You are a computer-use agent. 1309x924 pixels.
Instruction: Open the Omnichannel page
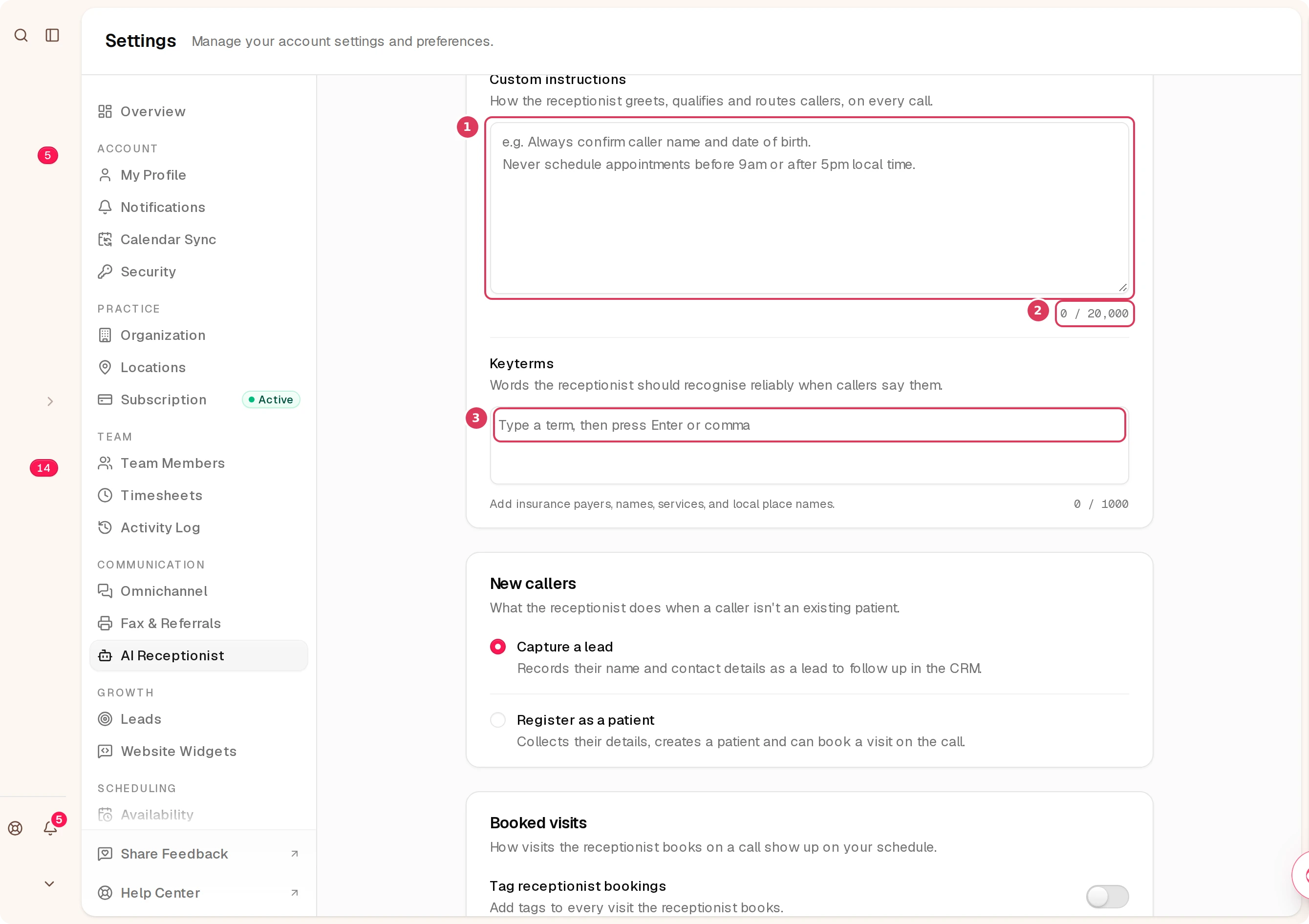(x=199, y=591)
